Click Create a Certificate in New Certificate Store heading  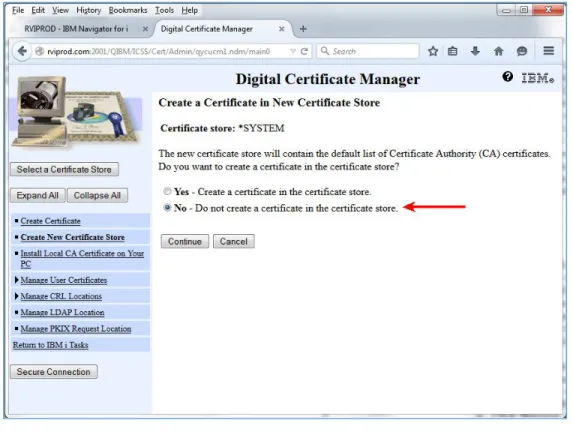pyautogui.click(x=269, y=102)
